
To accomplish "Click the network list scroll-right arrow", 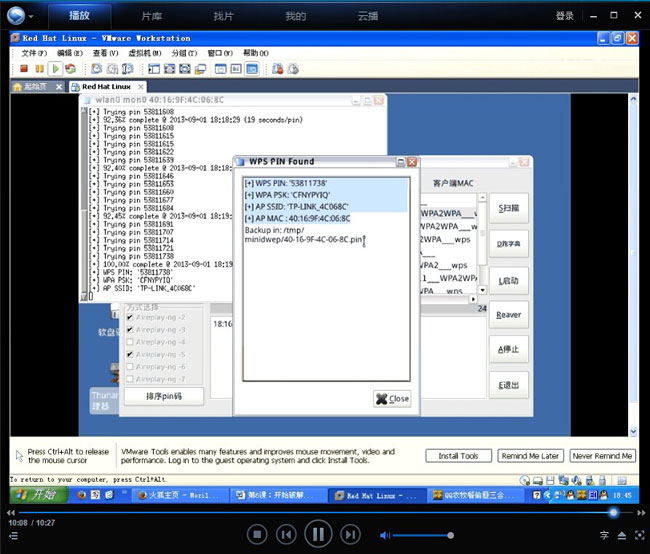I will pos(473,299).
